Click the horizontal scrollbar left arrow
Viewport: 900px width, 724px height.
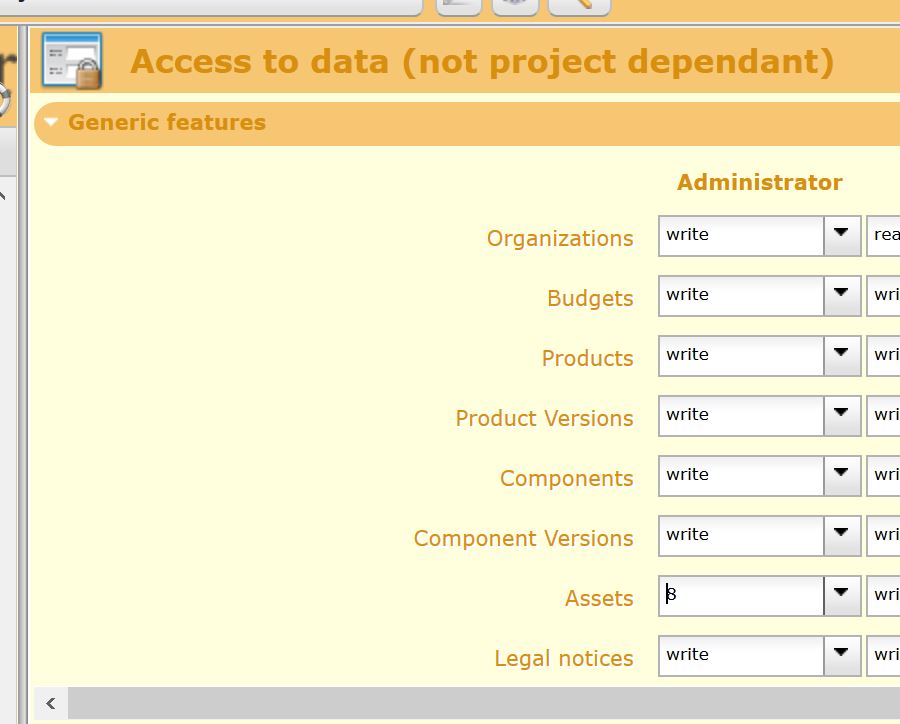(x=51, y=703)
